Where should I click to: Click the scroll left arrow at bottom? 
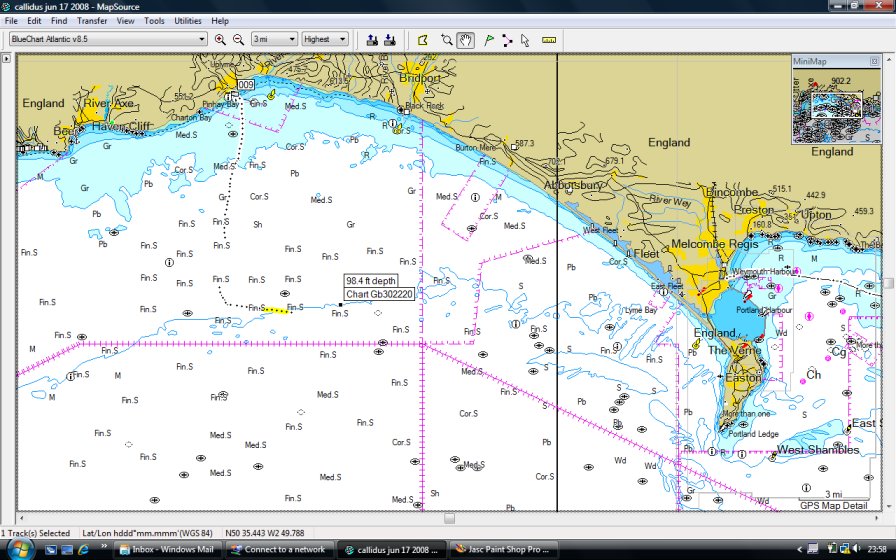point(22,518)
